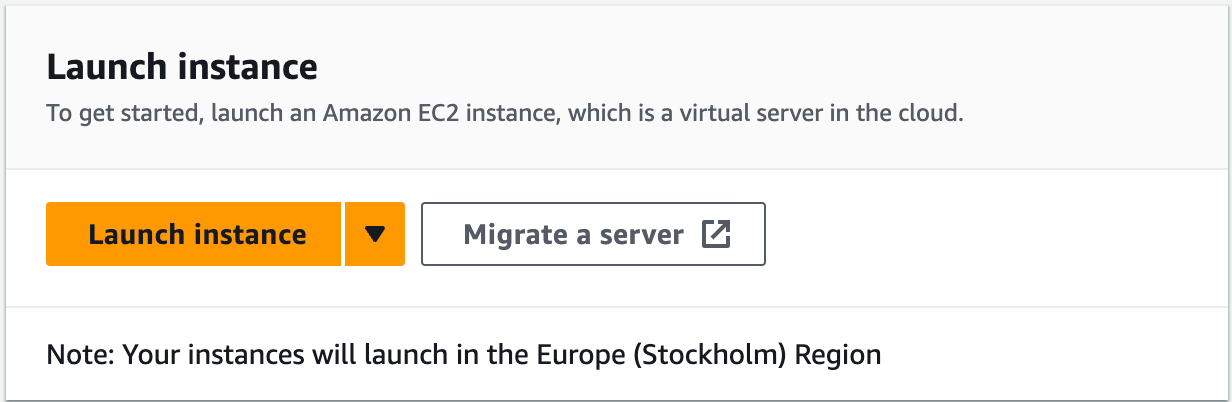Screen dimensions: 1232x402
Task: Click the external link icon
Action: point(716,234)
